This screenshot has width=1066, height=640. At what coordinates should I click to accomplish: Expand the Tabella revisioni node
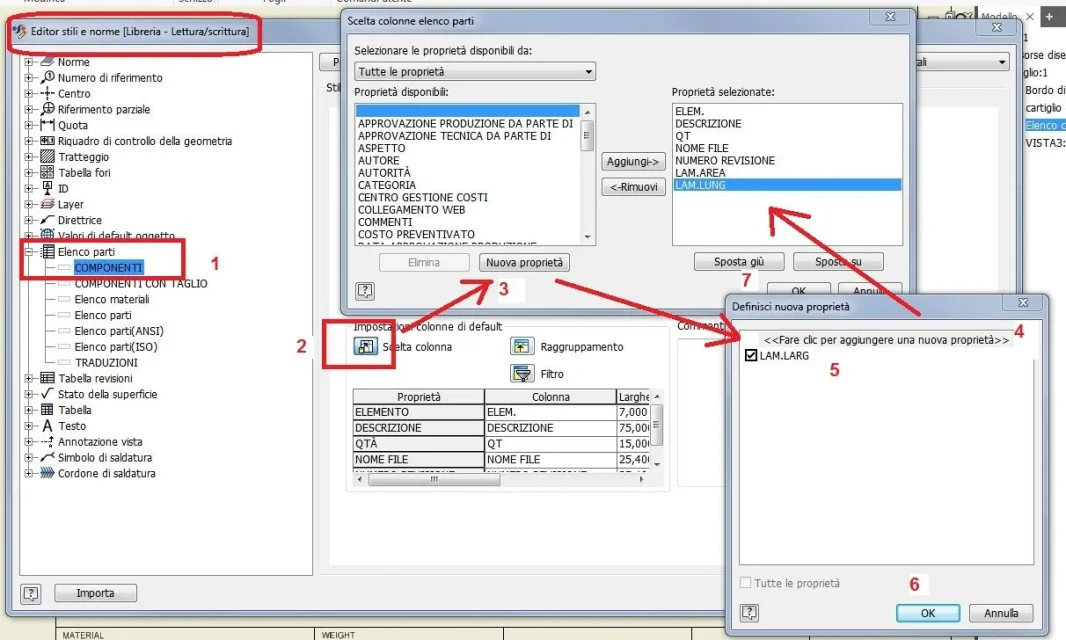pyautogui.click(x=29, y=378)
